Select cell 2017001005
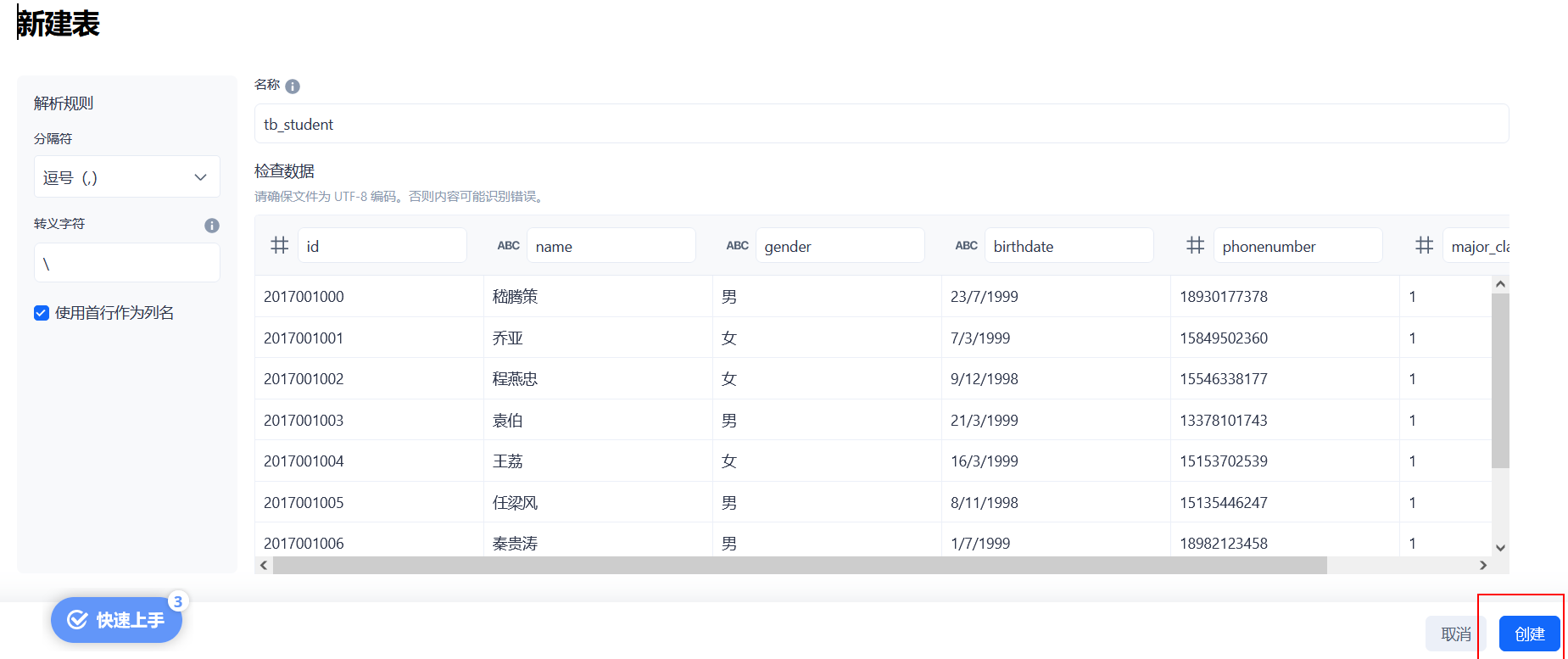 369,502
